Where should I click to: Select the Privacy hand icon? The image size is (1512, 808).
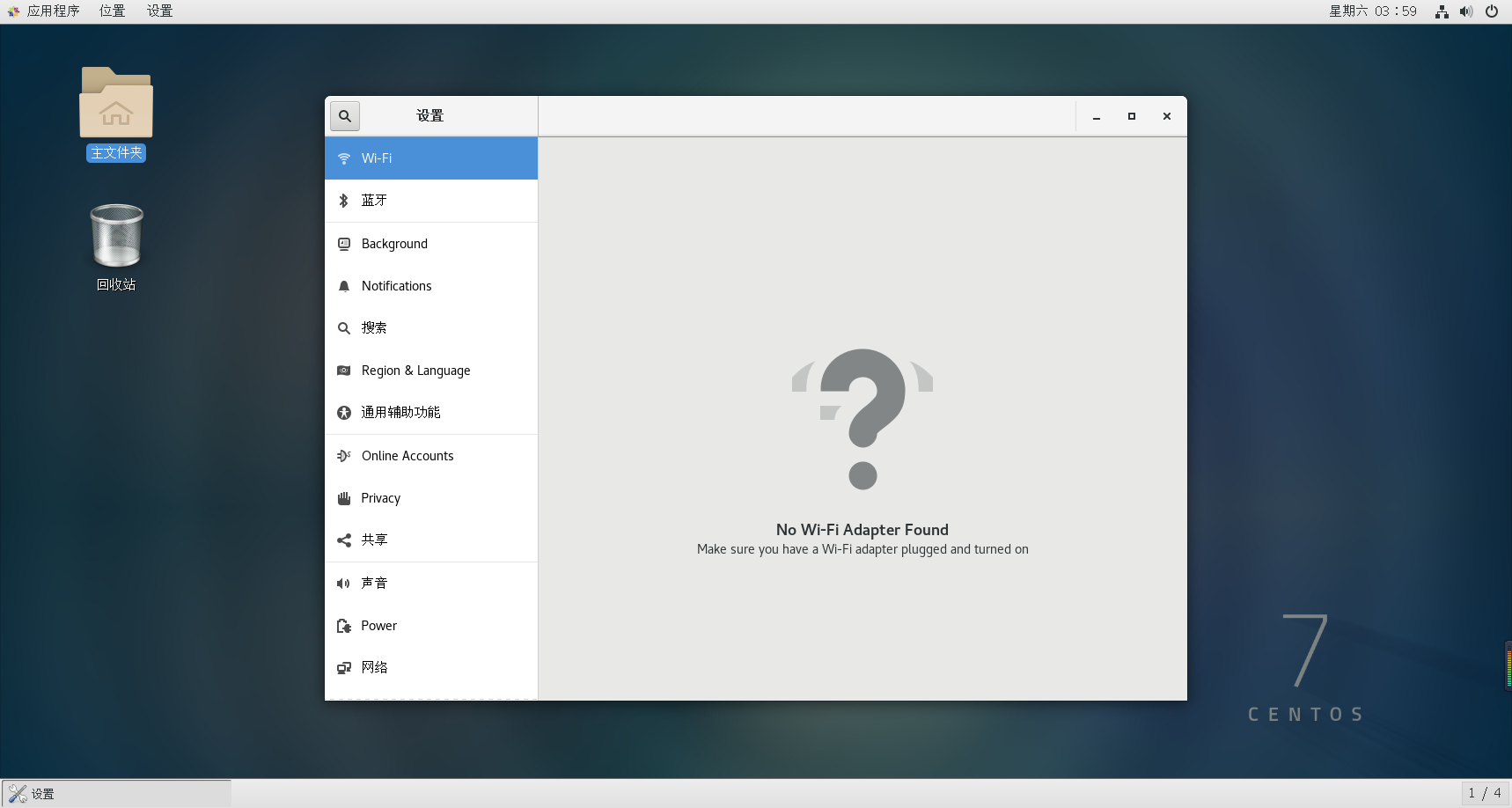click(344, 498)
